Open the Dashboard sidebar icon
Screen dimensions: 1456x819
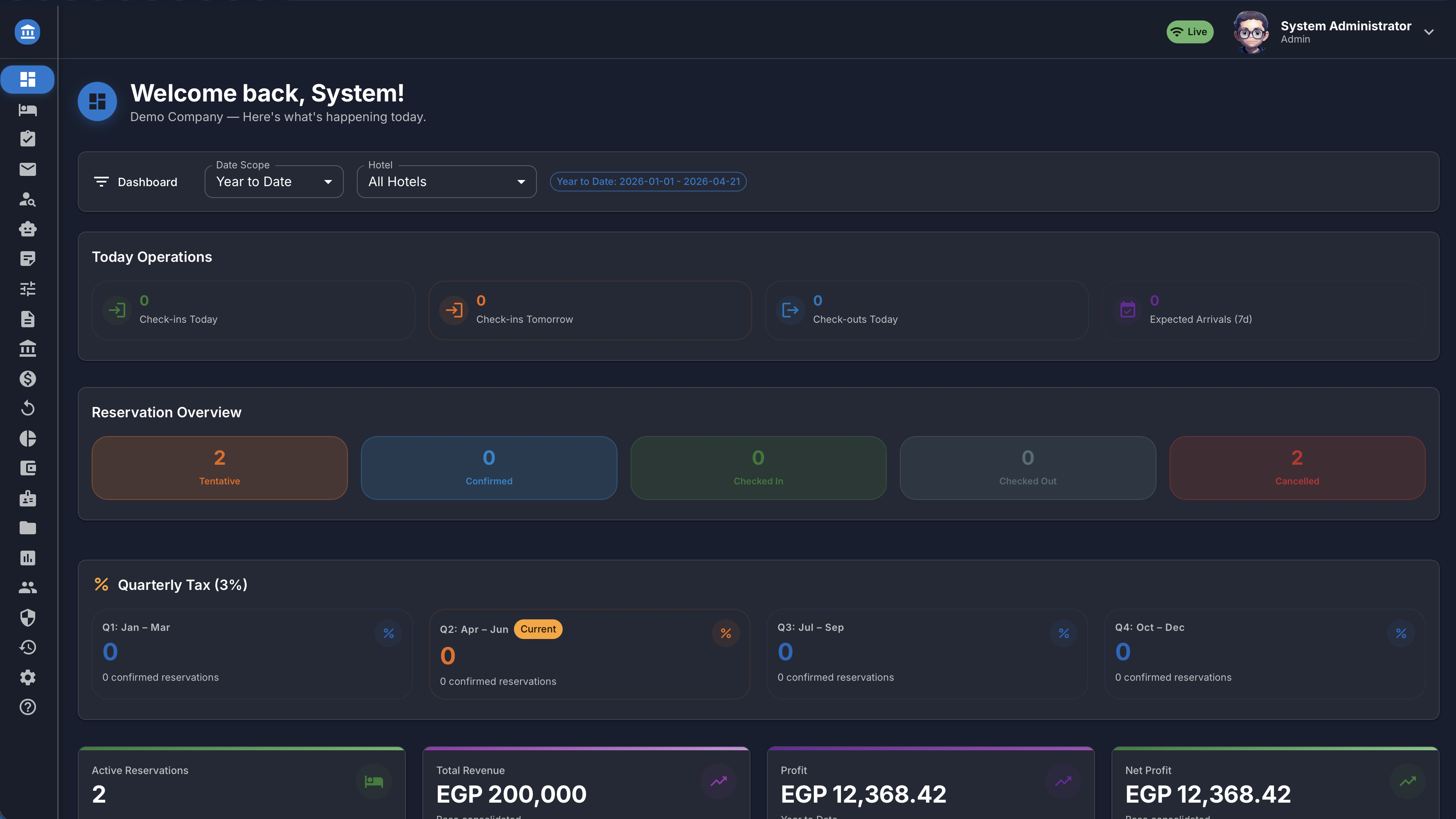[x=27, y=79]
